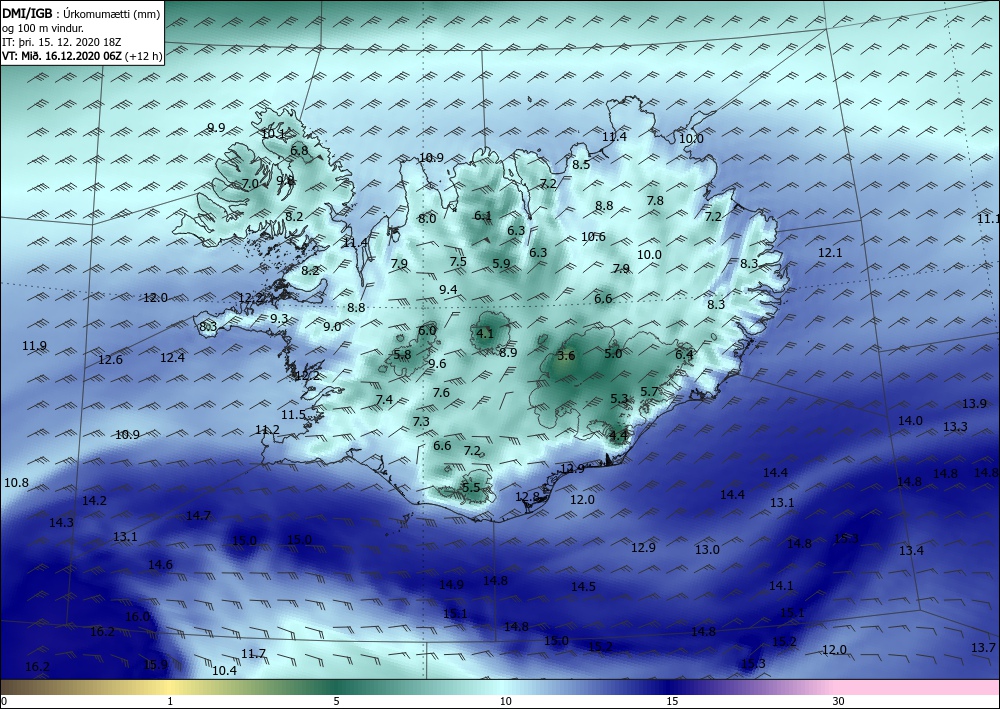1000x709 pixels.
Task: Select the 10.4 value near the bottom edge
Action: coord(224,670)
